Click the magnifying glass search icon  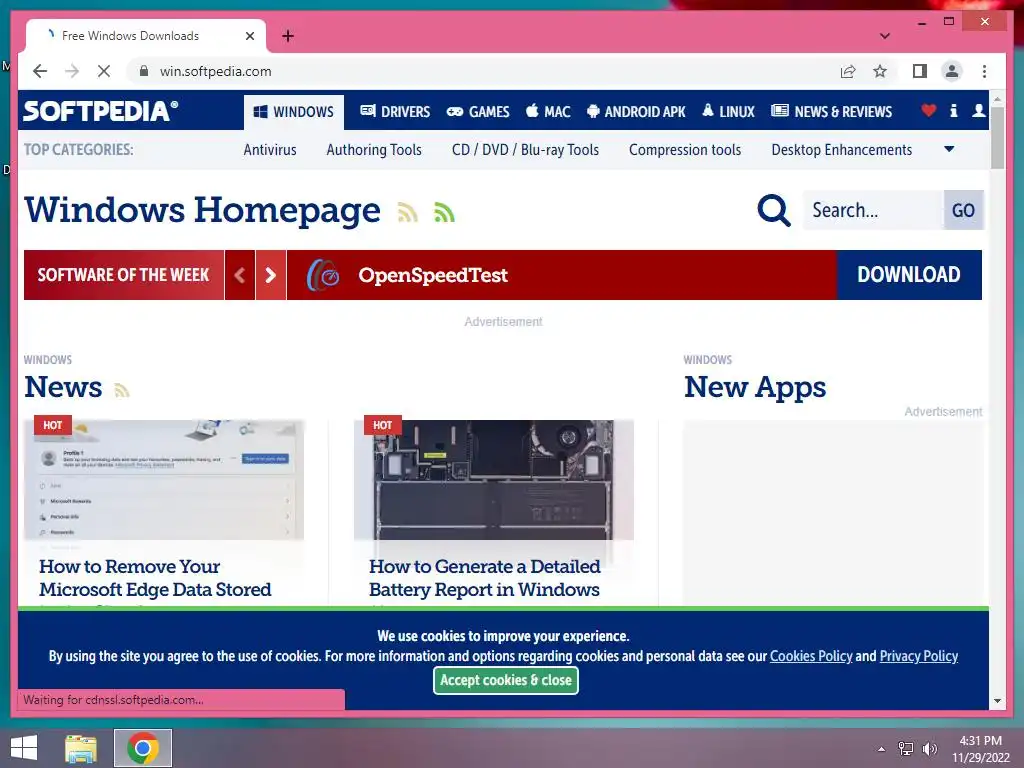774,210
